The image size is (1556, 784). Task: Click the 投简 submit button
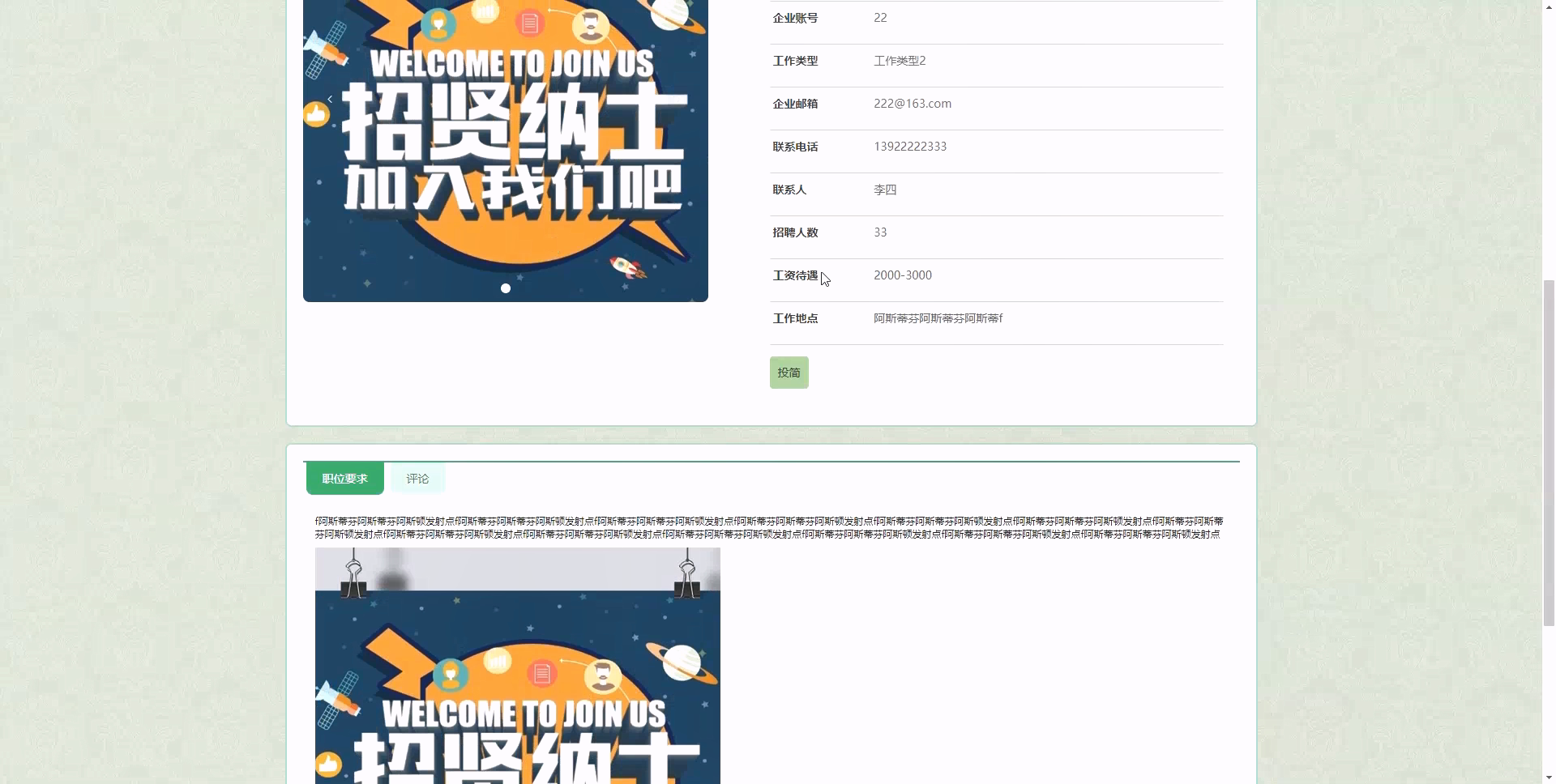pos(788,372)
